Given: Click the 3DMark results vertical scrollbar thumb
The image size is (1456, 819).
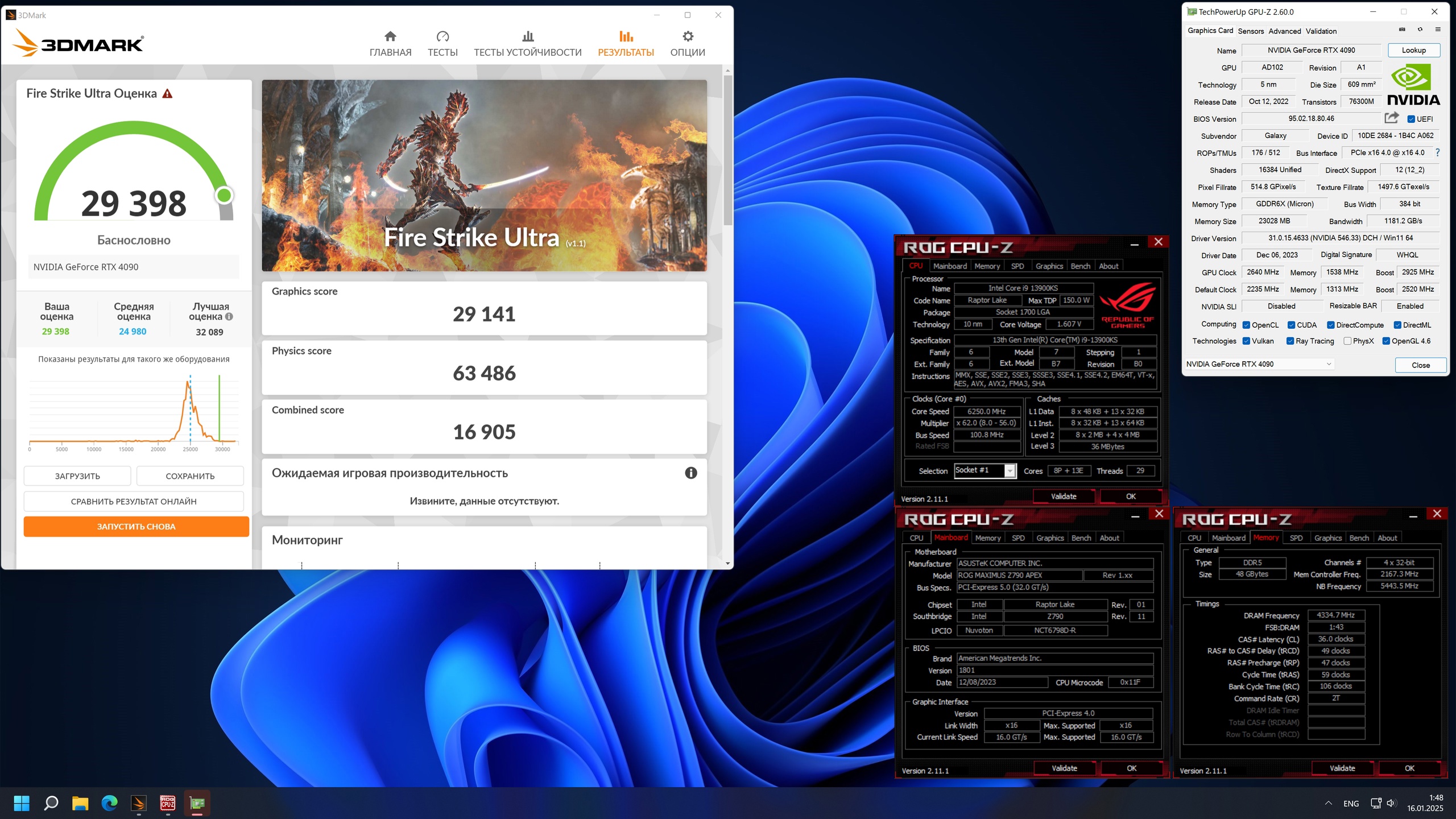Looking at the screenshot, I should tap(727, 150).
